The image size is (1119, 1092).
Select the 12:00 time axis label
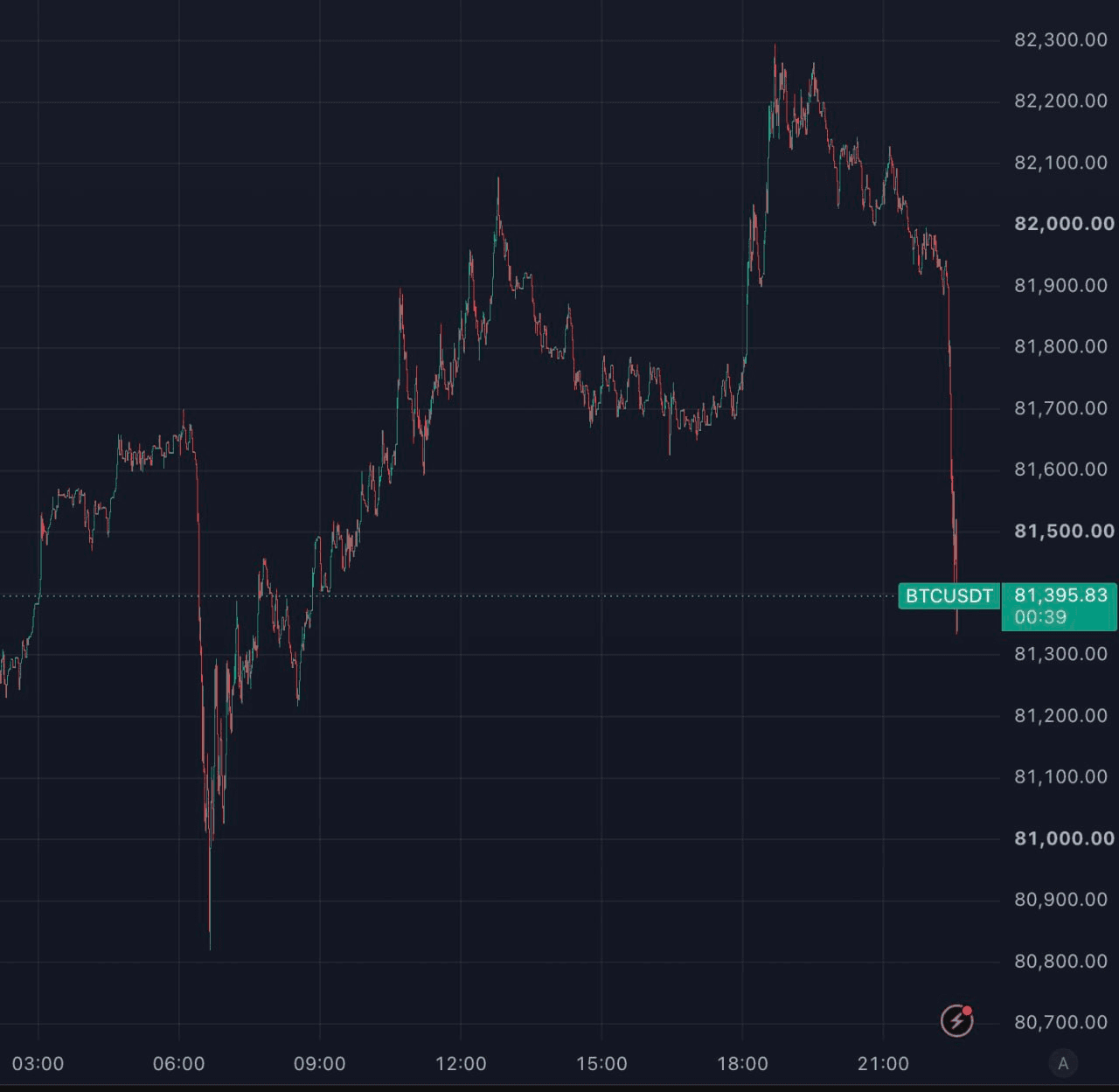(461, 1064)
